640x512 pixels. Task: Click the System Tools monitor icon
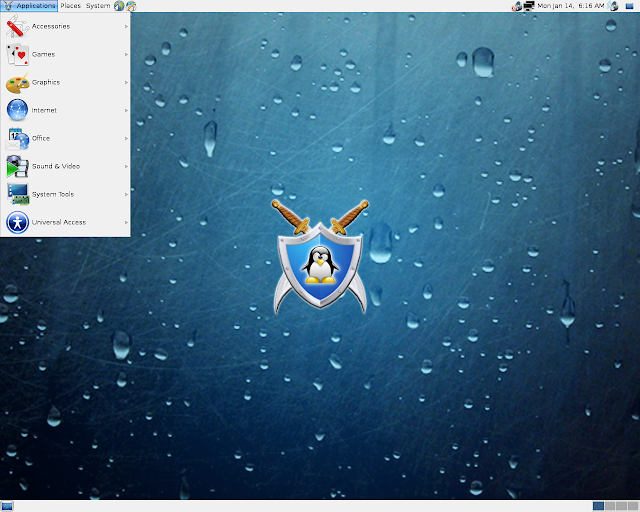click(17, 194)
